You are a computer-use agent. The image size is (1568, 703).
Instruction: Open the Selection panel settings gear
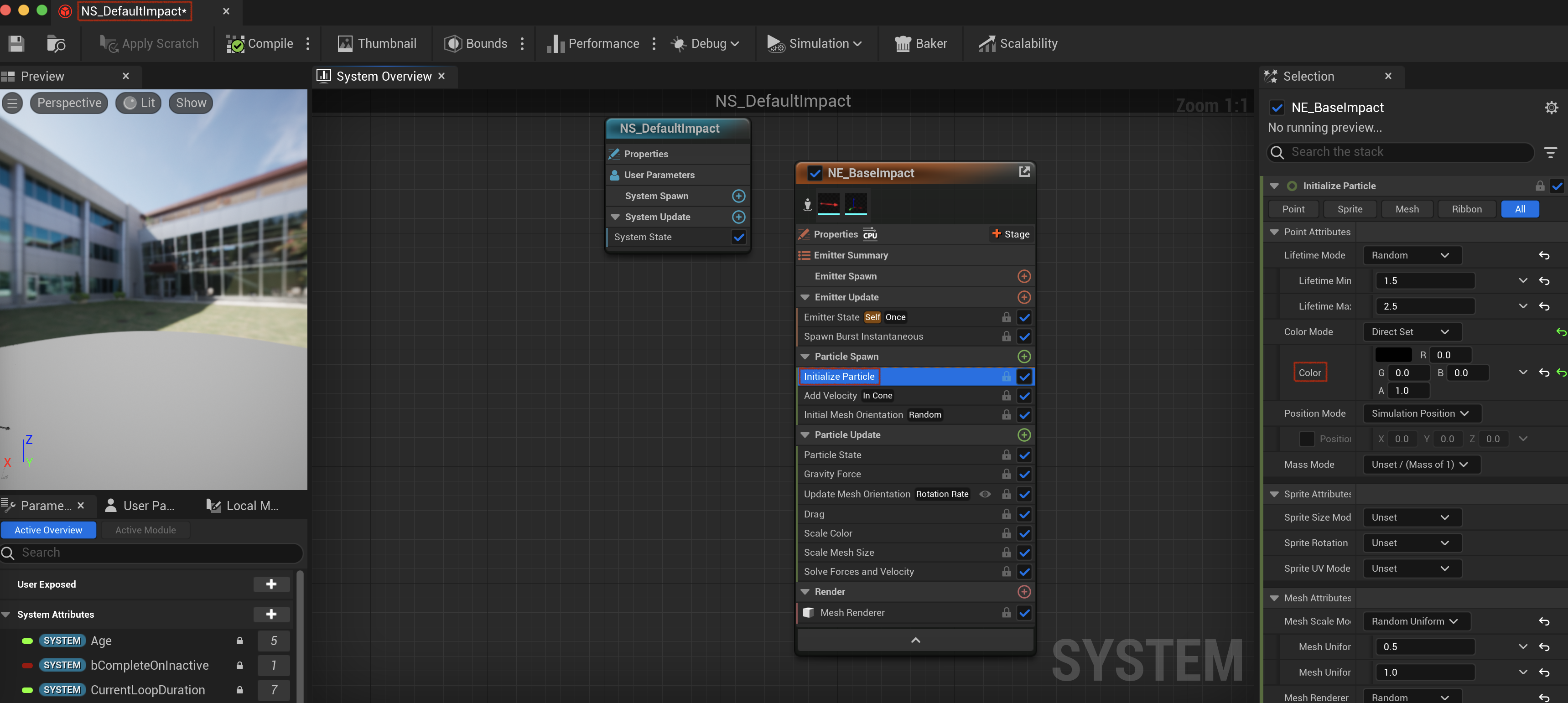click(1552, 108)
